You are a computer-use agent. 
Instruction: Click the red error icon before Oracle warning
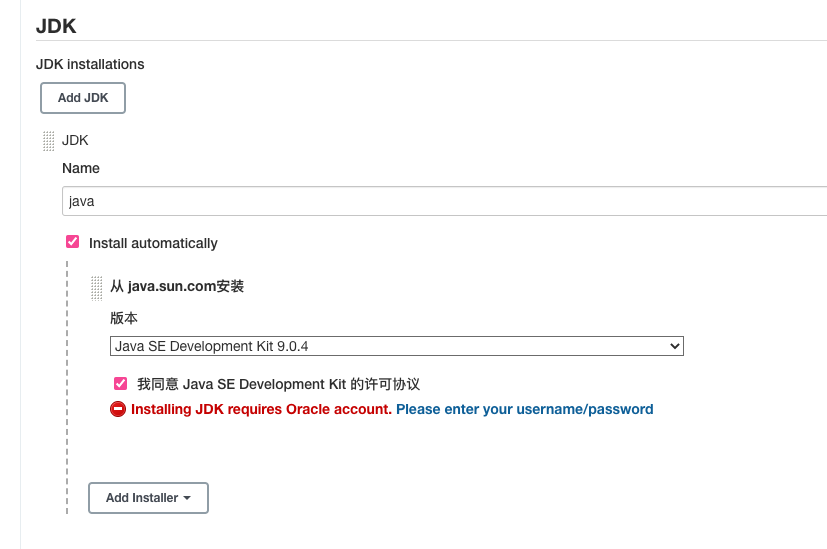pyautogui.click(x=118, y=409)
